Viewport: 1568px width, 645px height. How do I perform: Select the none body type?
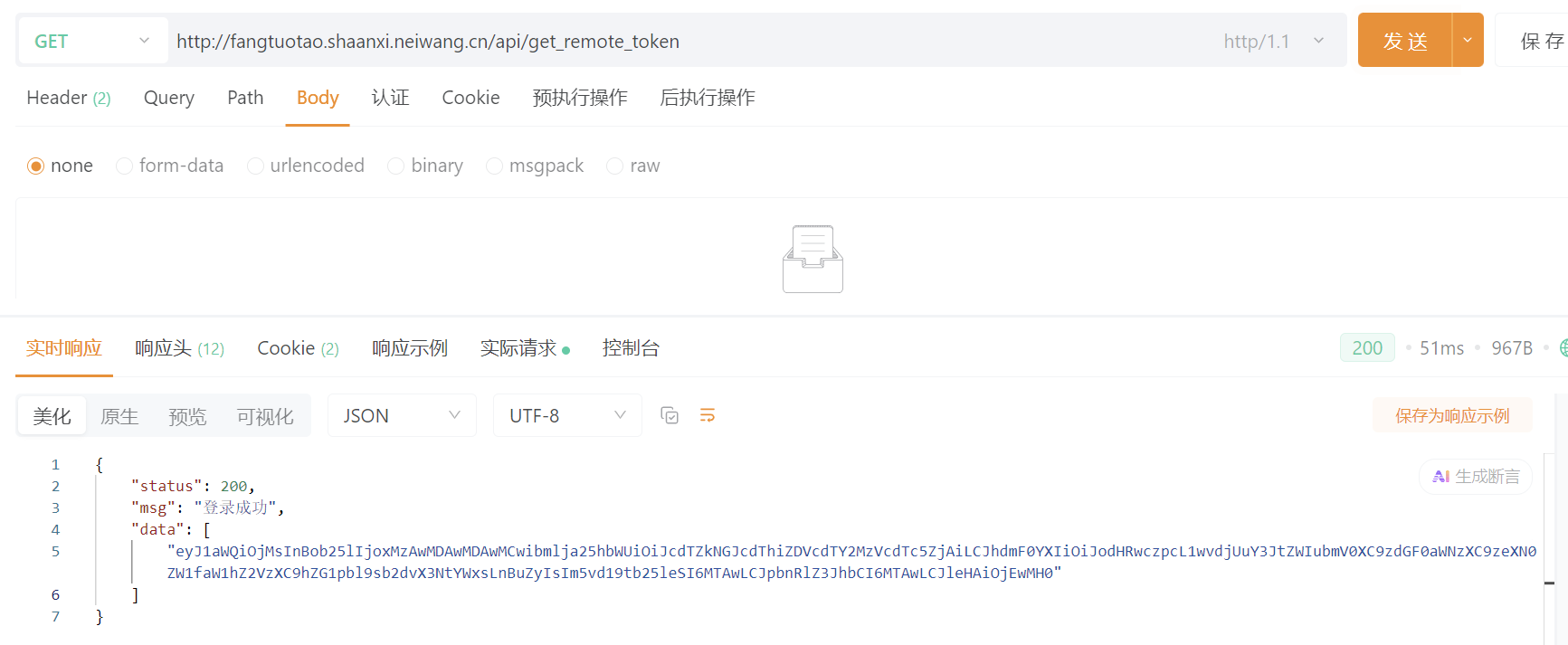coord(36,166)
